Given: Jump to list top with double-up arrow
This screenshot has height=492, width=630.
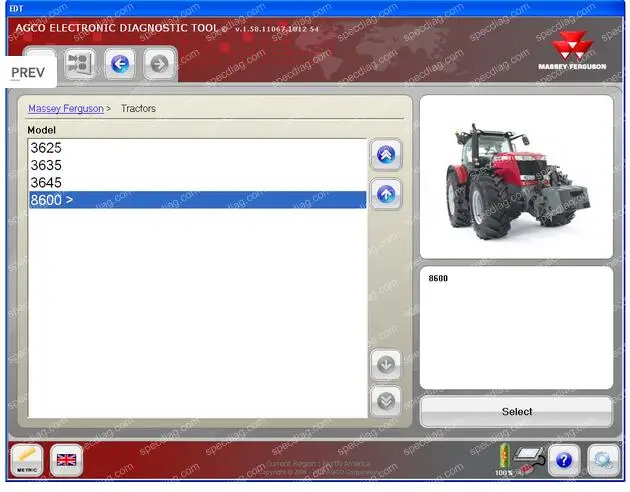Looking at the screenshot, I should 386,155.
